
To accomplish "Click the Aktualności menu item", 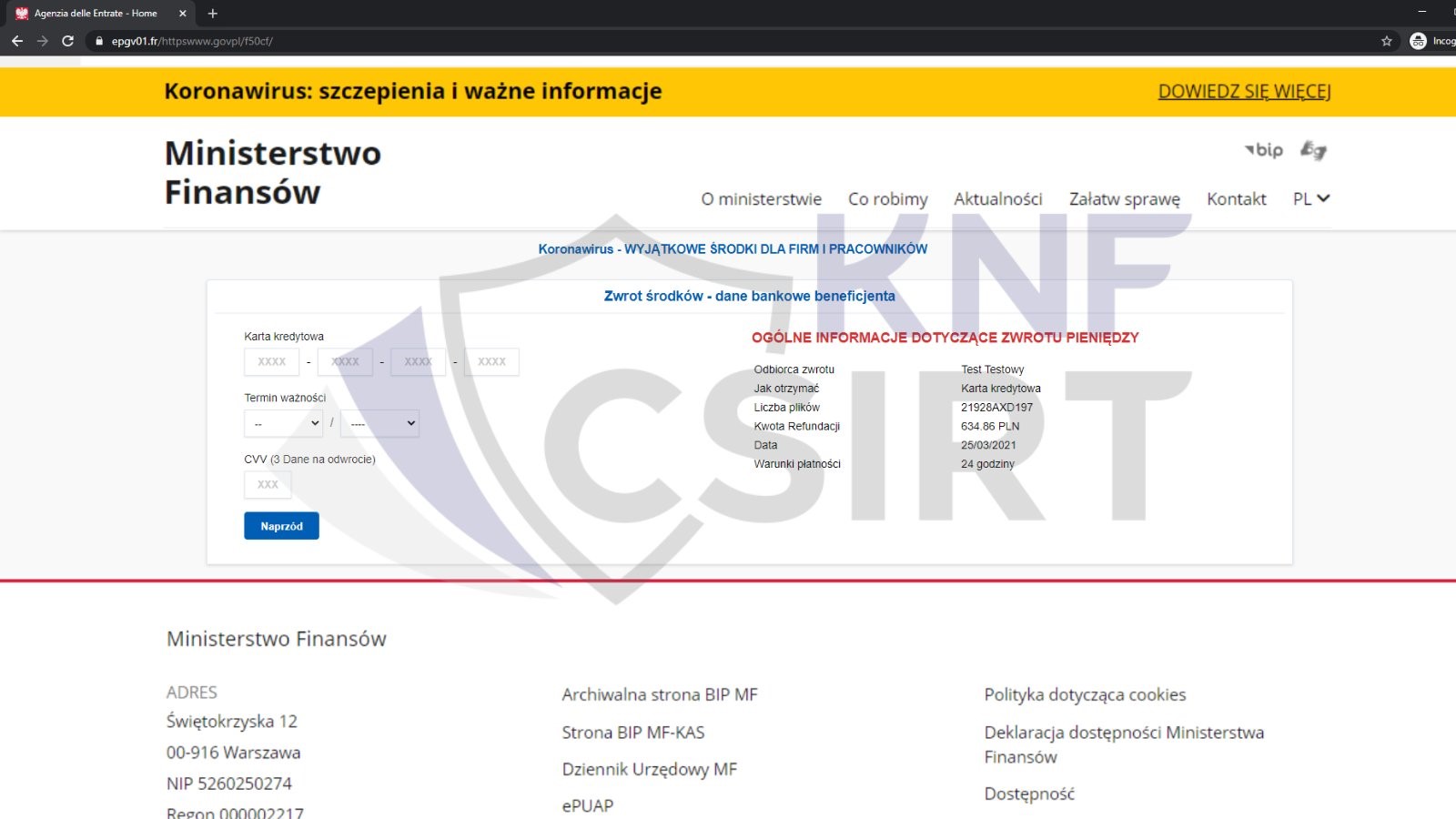I will (x=997, y=198).
